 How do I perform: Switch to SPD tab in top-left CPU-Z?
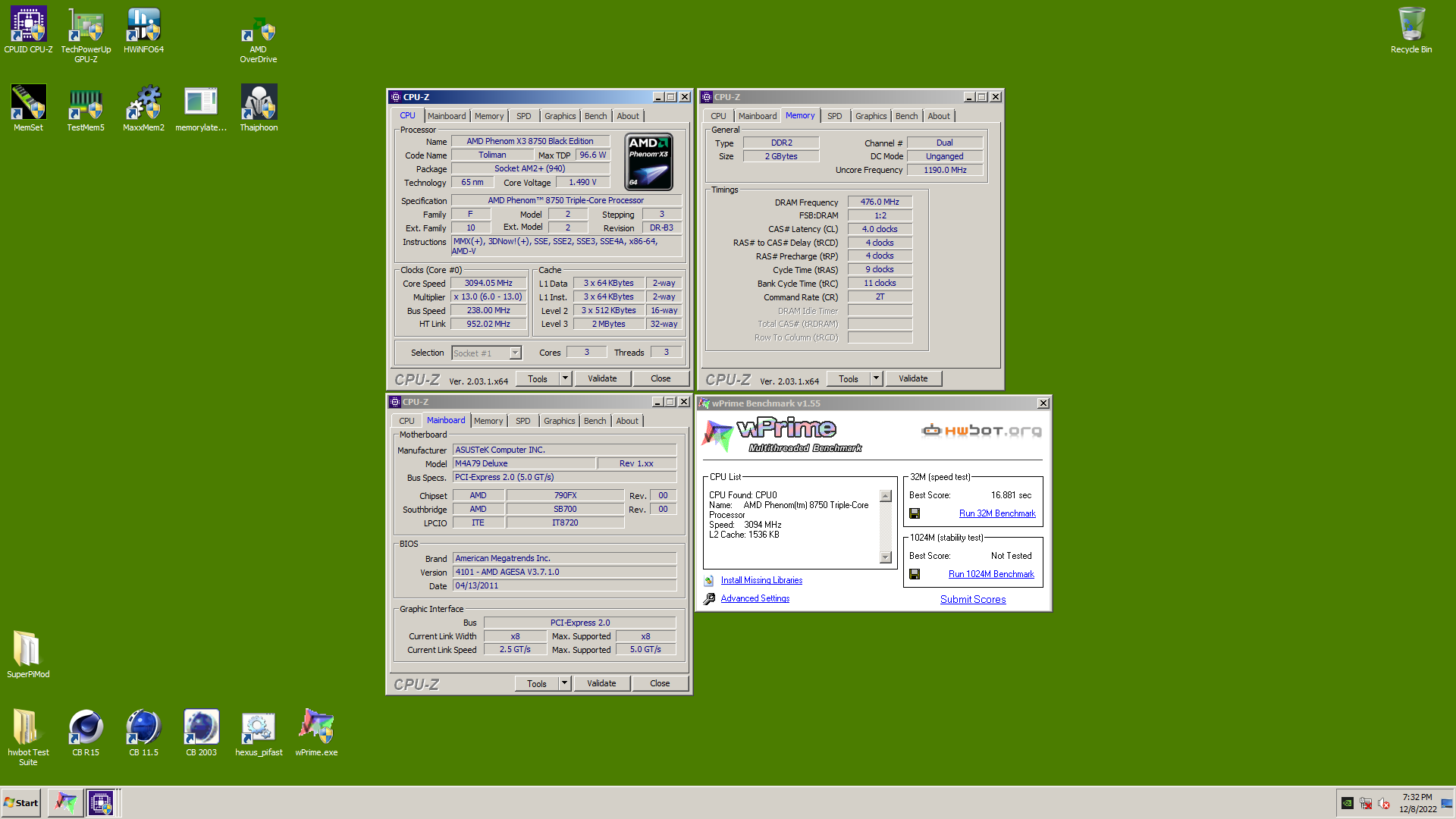pos(524,116)
